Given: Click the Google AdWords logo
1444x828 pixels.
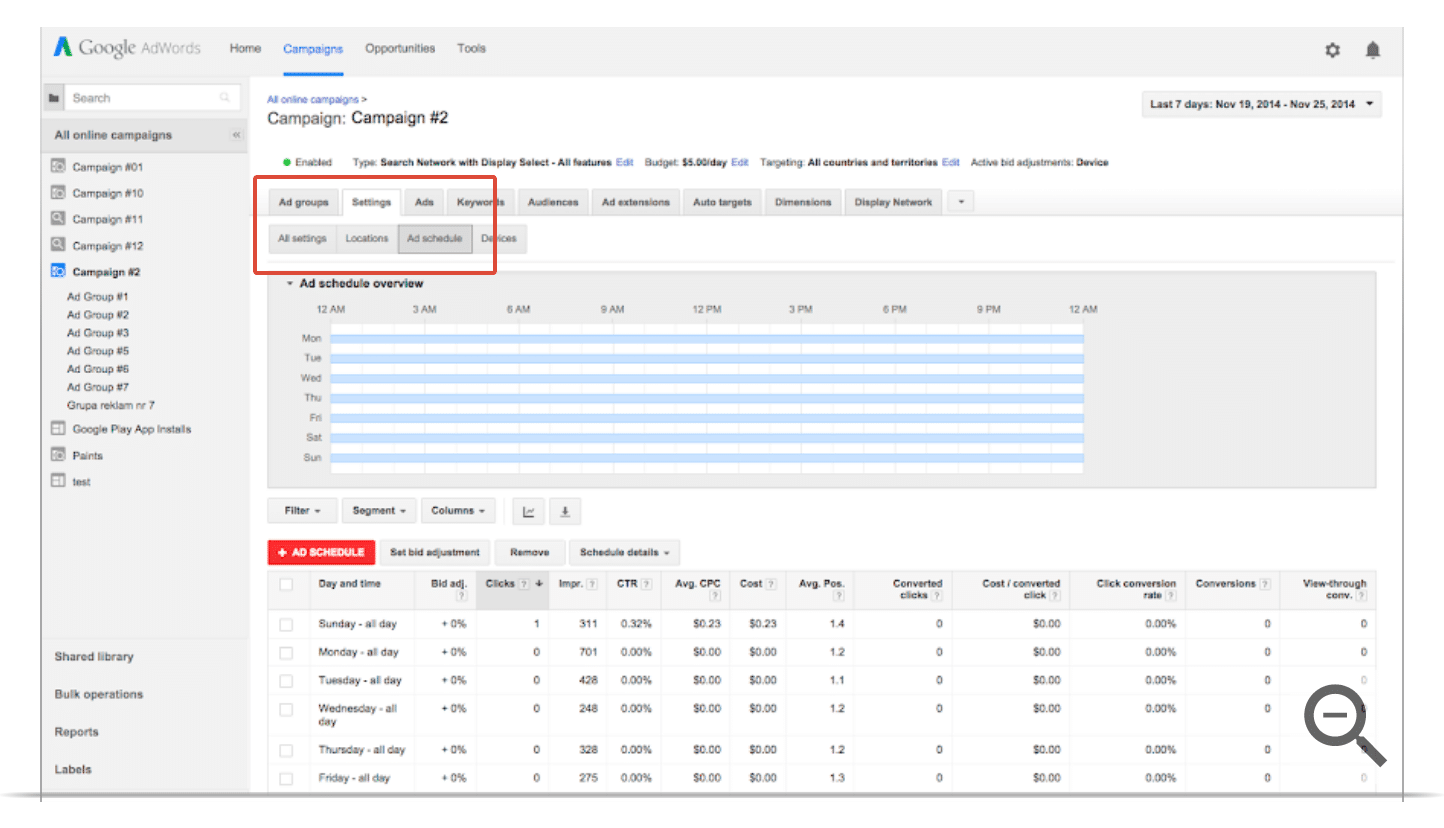Looking at the screenshot, I should [127, 48].
